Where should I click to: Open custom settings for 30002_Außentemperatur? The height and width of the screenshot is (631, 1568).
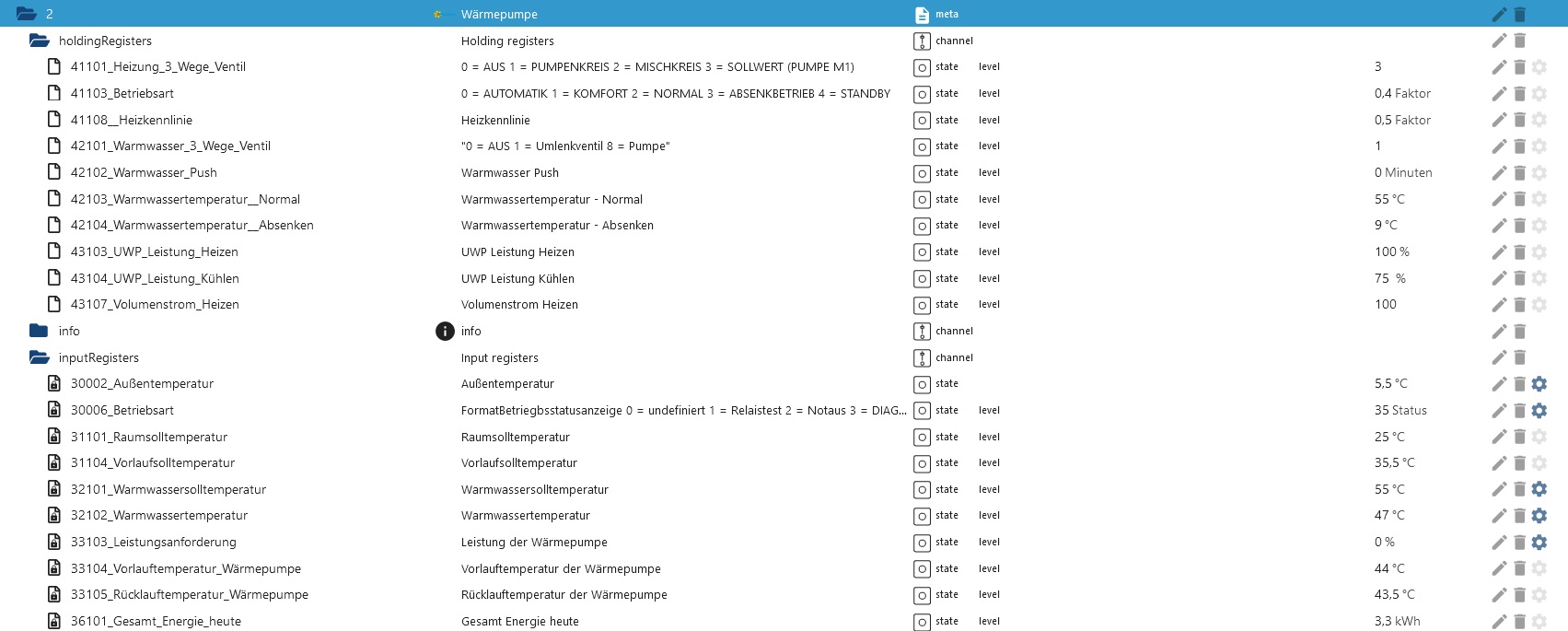click(1539, 384)
